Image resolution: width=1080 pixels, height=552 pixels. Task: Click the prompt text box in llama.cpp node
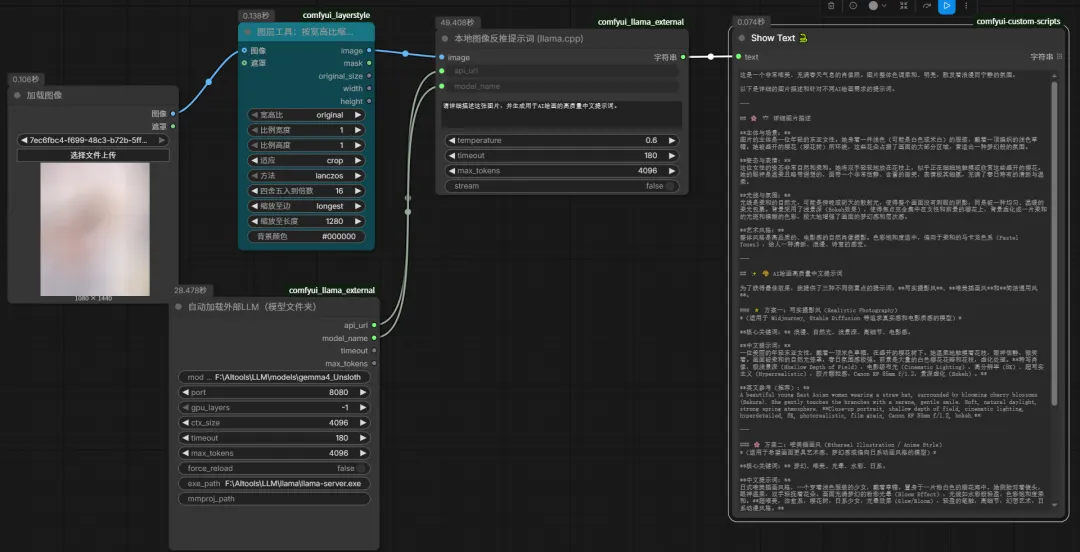[x=562, y=114]
